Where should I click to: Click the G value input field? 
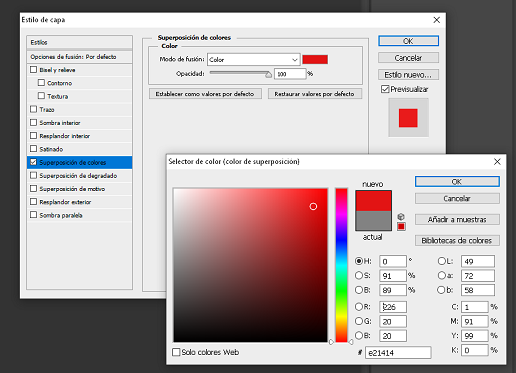coord(393,321)
